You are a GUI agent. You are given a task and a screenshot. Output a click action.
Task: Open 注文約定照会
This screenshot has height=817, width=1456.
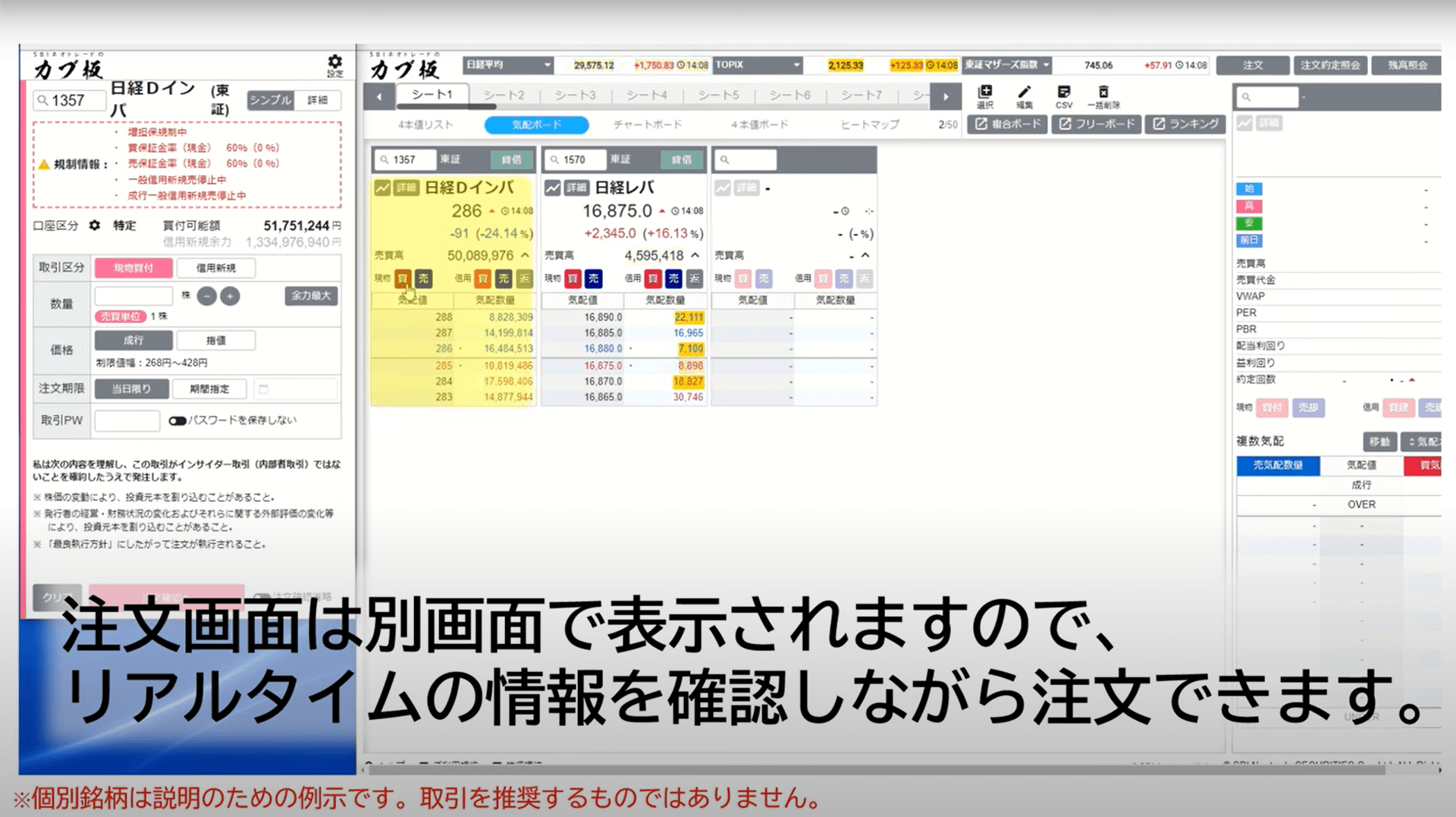(1330, 65)
